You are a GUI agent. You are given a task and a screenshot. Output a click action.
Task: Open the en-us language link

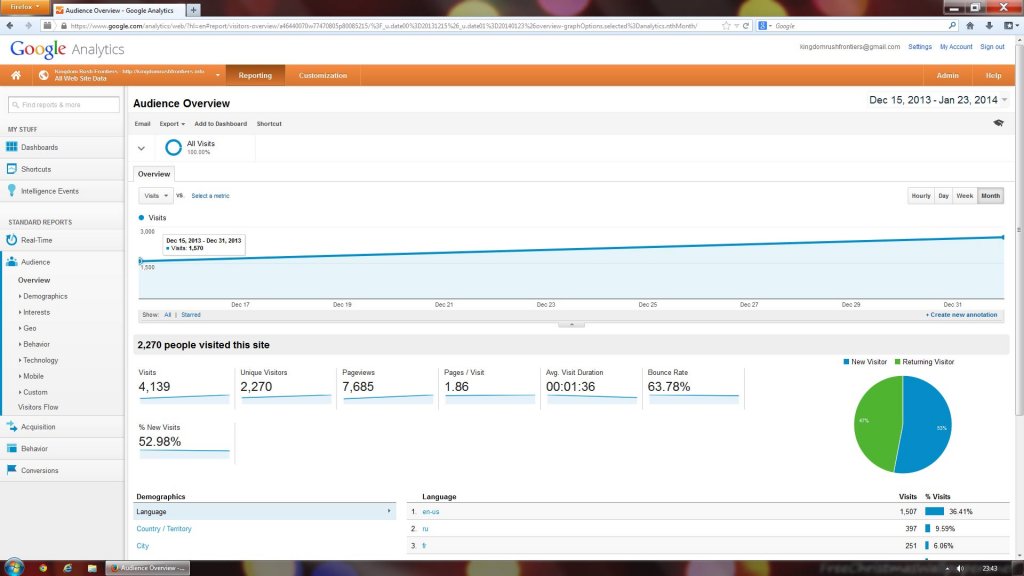(x=430, y=512)
